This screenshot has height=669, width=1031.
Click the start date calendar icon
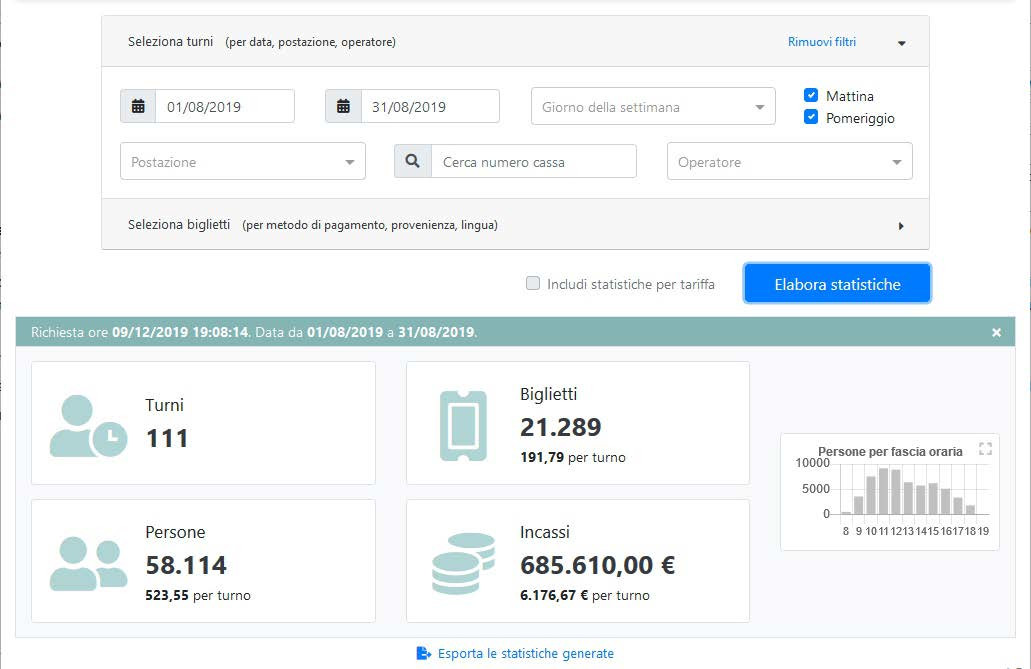point(138,106)
